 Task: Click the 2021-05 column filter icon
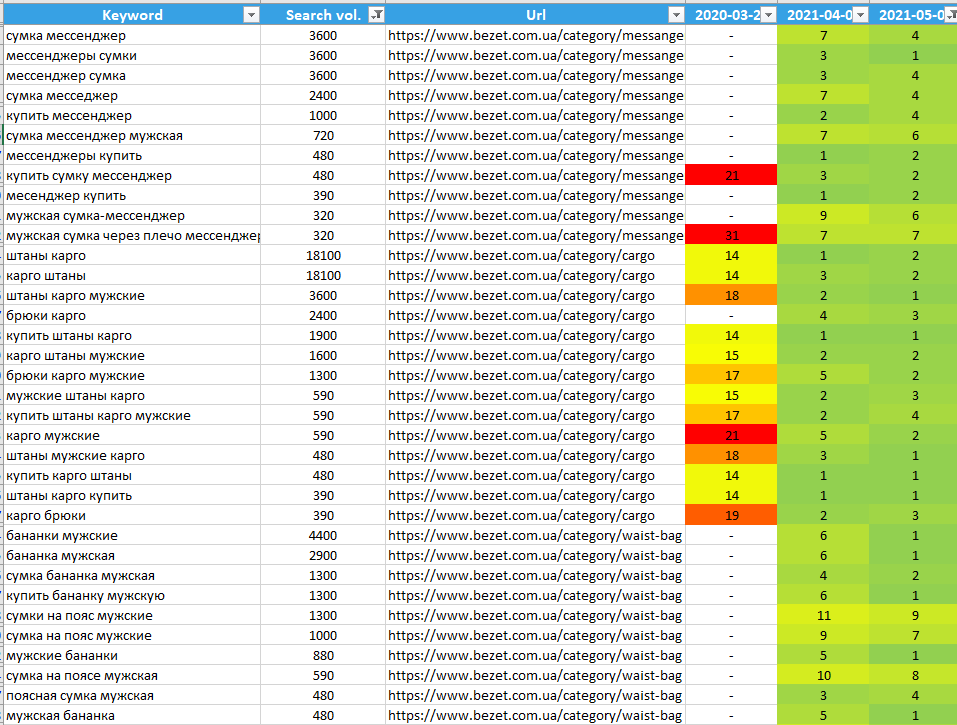click(949, 15)
